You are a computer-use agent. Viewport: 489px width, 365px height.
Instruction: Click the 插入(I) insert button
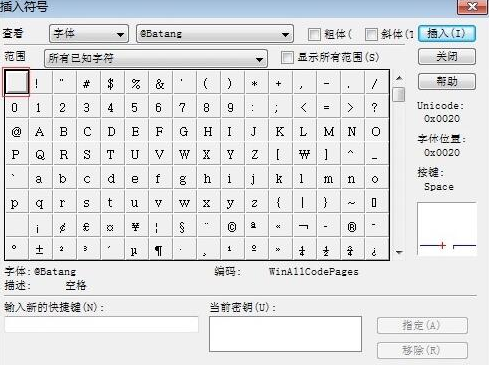447,34
